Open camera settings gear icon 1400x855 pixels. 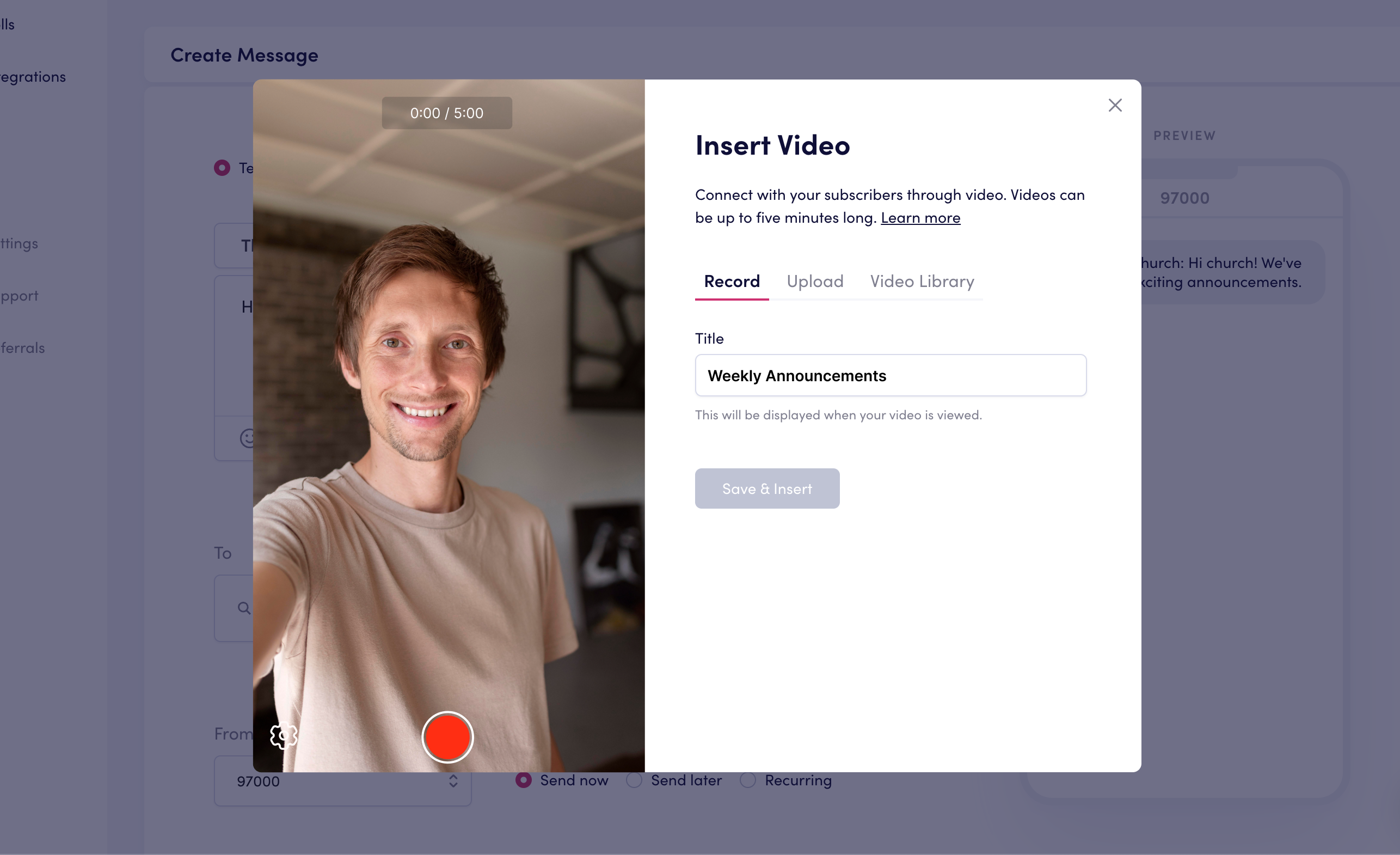pyautogui.click(x=283, y=737)
